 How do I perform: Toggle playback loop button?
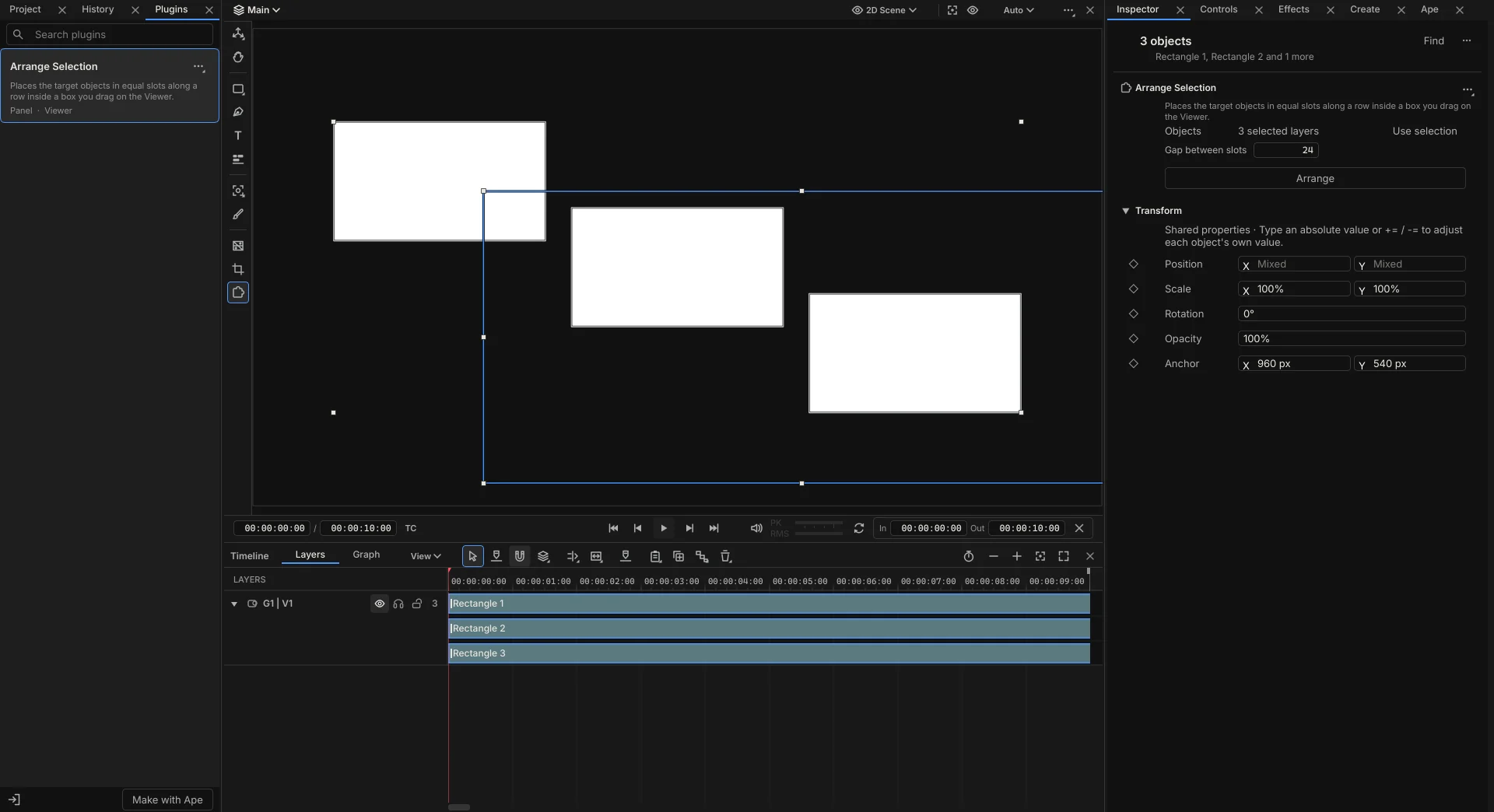859,528
